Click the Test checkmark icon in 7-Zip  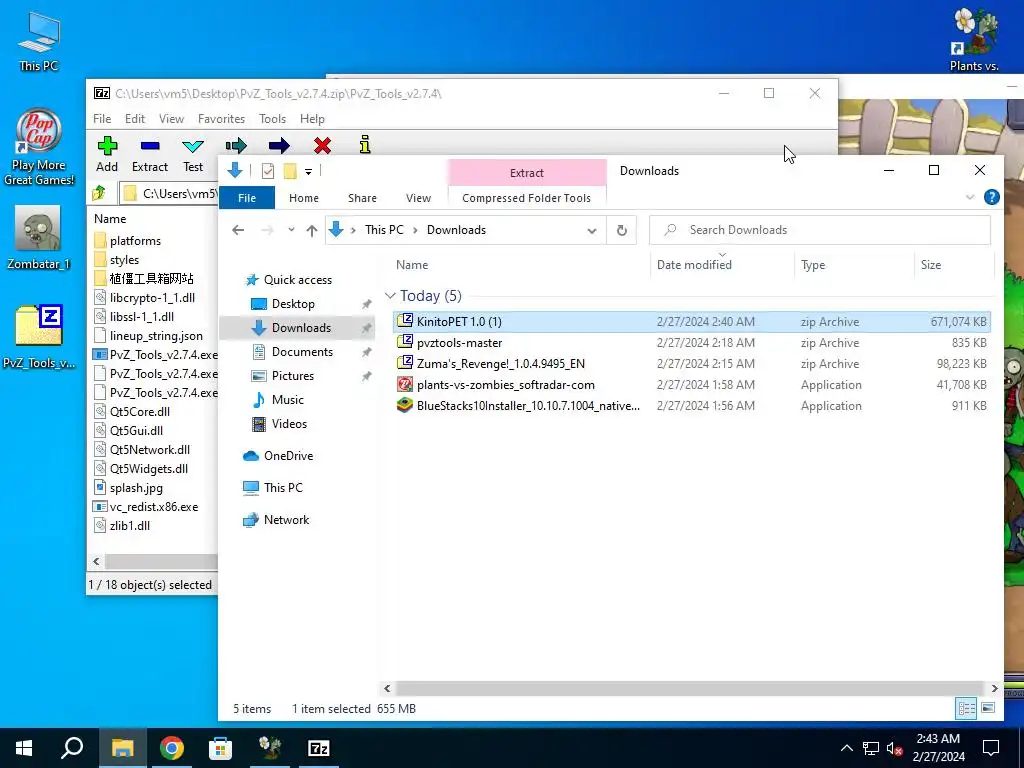(193, 146)
